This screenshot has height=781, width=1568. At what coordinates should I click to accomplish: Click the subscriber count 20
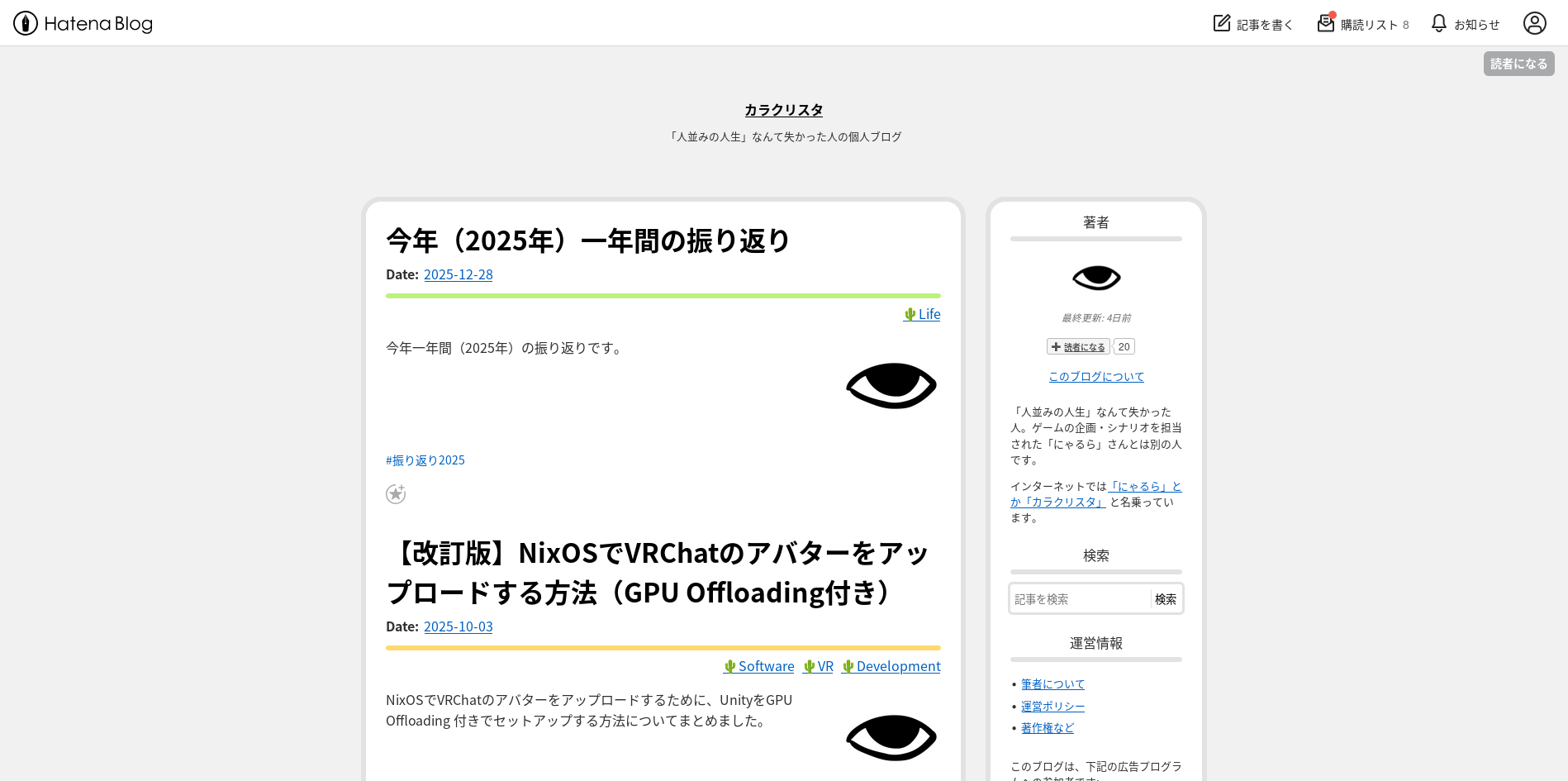pos(1124,347)
